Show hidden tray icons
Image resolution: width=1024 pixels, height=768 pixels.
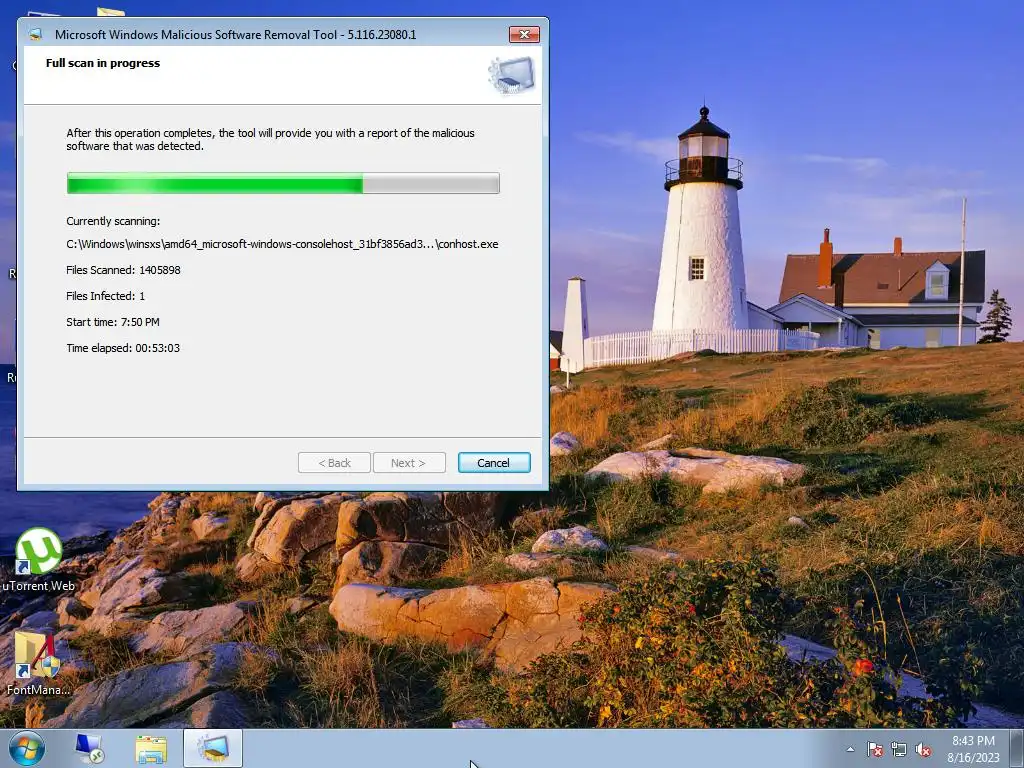point(850,749)
